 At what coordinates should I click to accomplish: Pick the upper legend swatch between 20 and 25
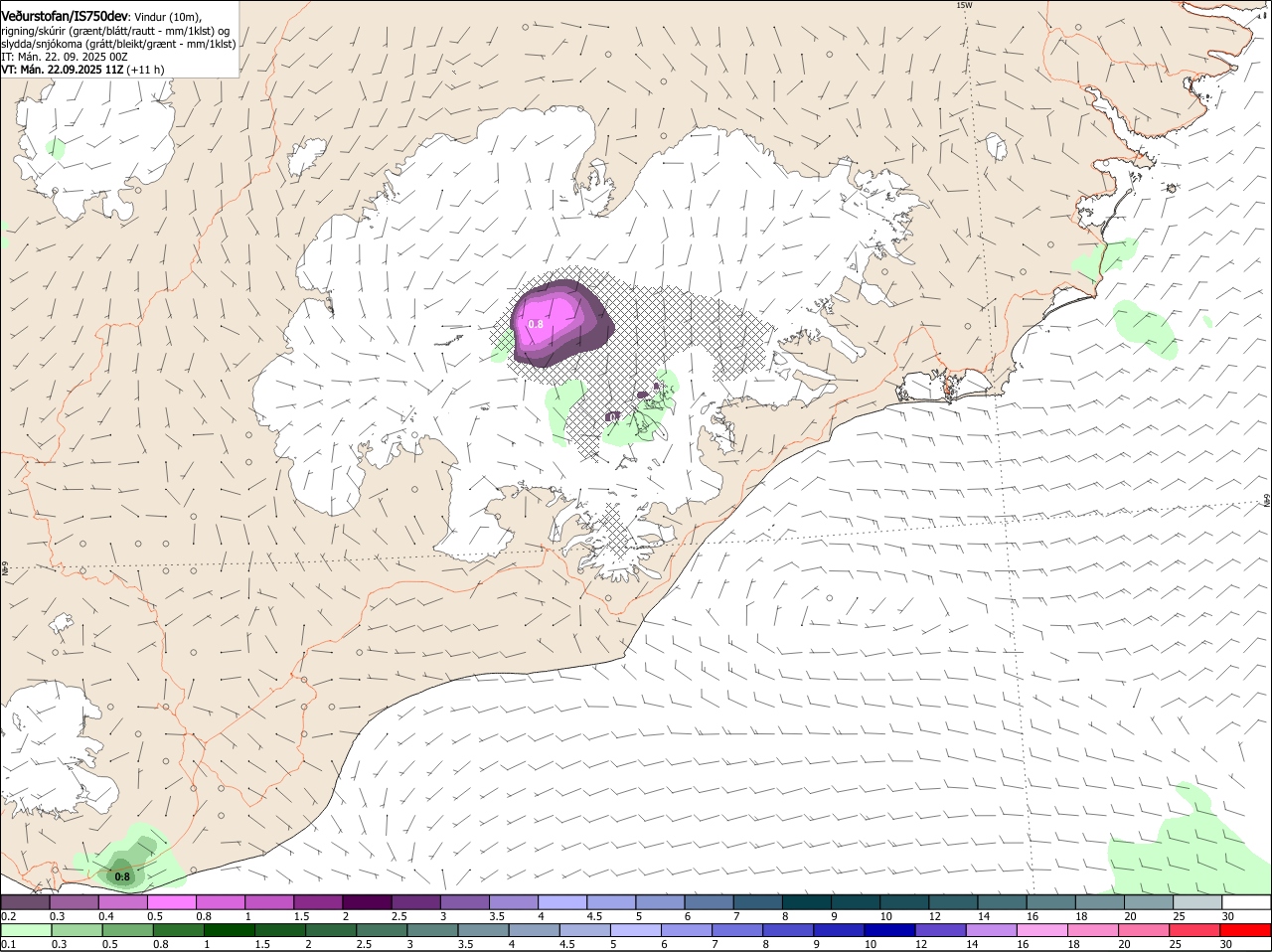(x=1149, y=902)
